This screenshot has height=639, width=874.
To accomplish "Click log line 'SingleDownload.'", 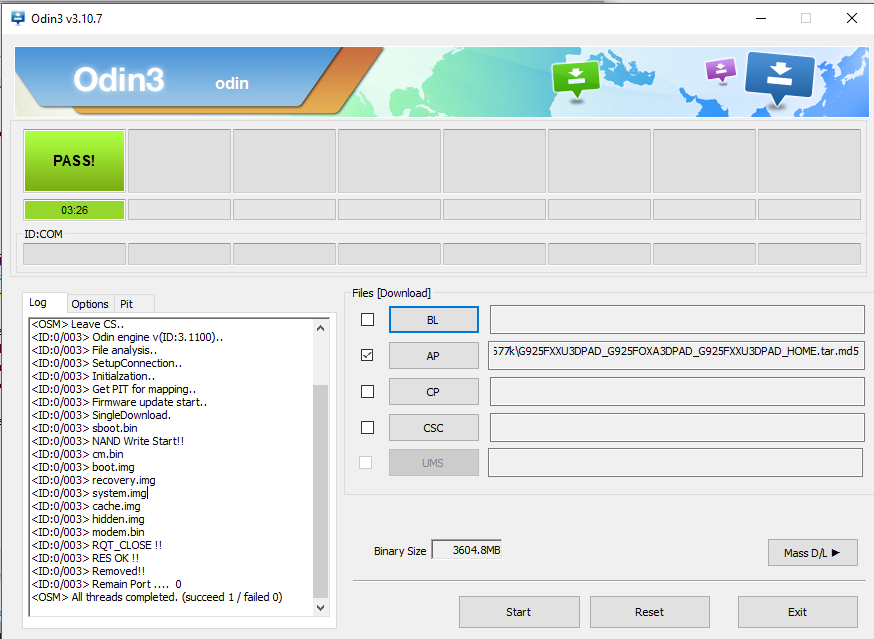I will pyautogui.click(x=101, y=415).
